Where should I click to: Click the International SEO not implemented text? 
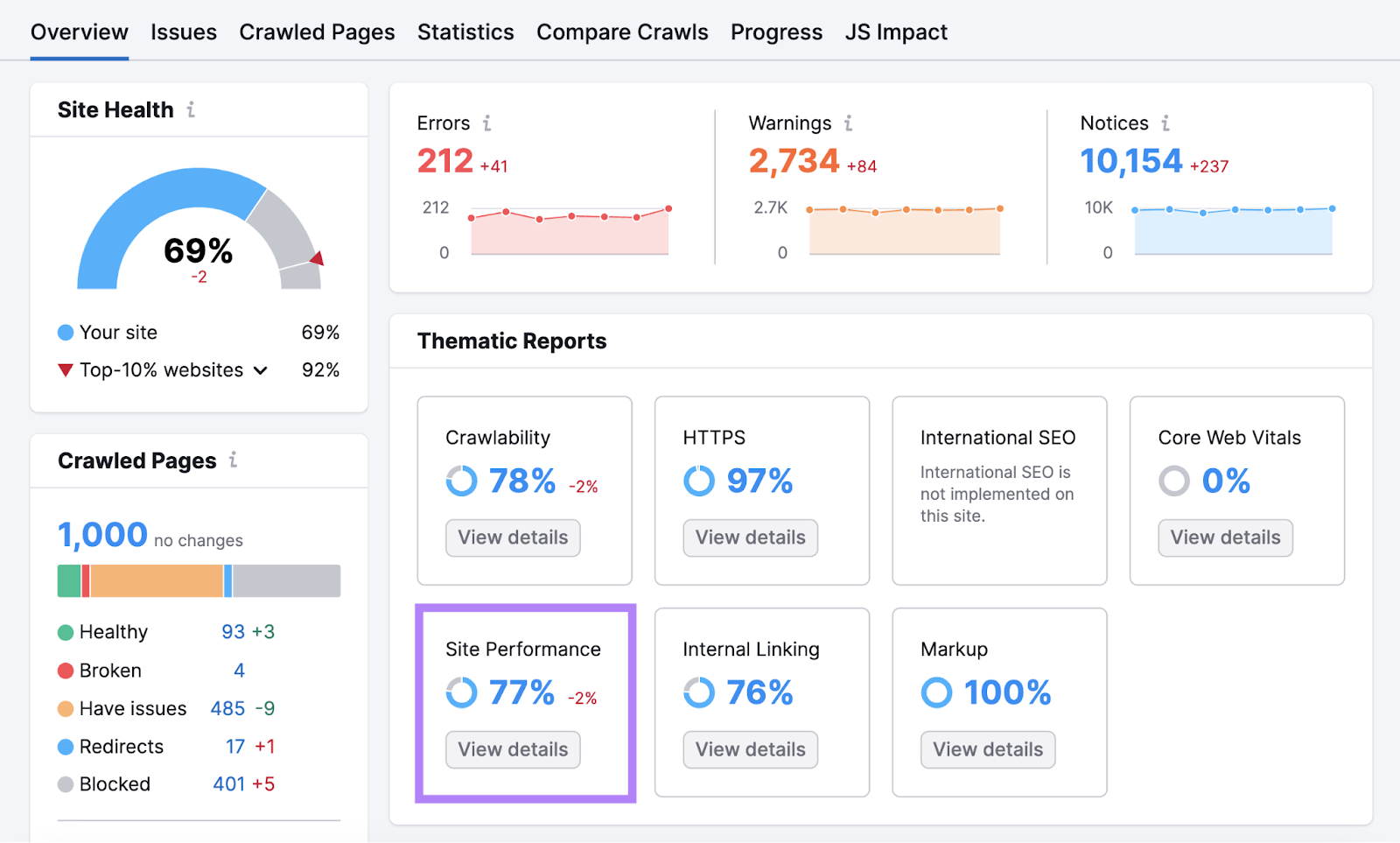[x=997, y=494]
